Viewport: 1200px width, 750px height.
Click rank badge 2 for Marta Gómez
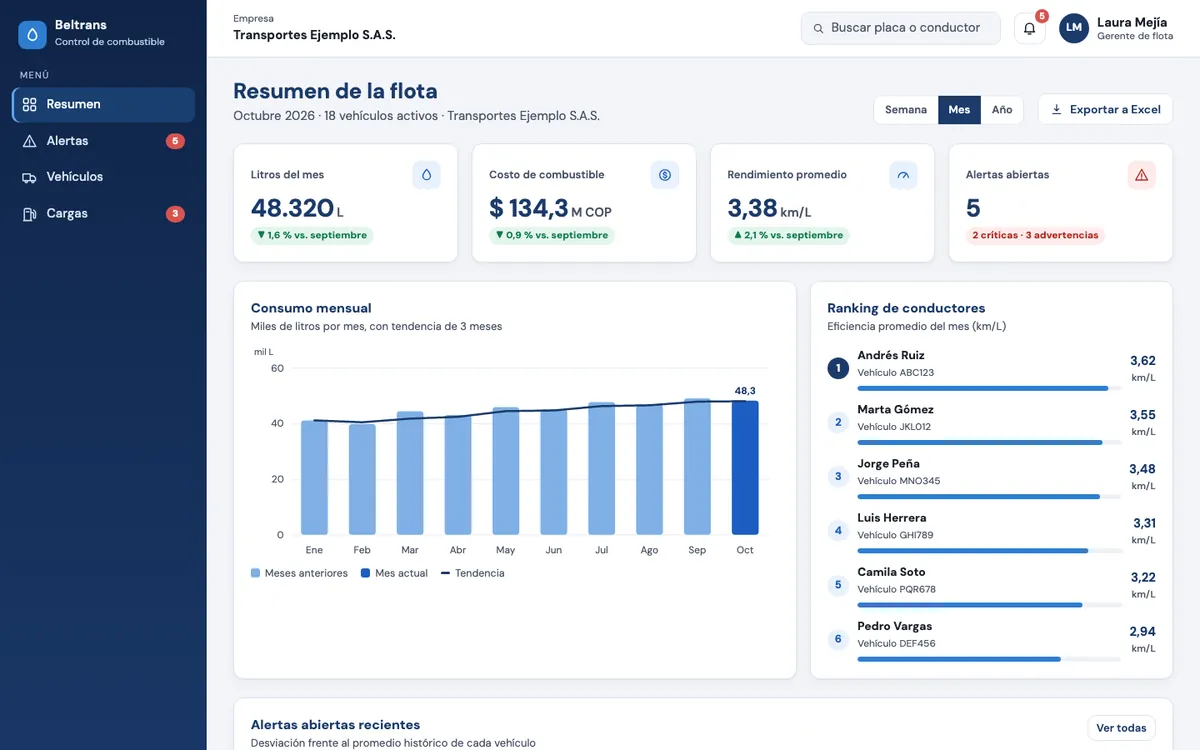pyautogui.click(x=838, y=422)
